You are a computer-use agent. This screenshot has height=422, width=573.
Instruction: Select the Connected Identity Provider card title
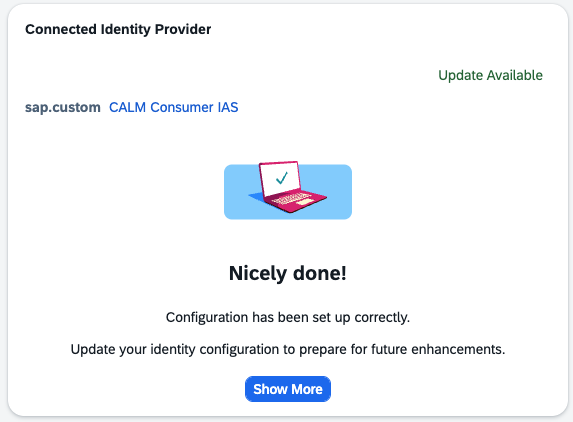[x=118, y=29]
